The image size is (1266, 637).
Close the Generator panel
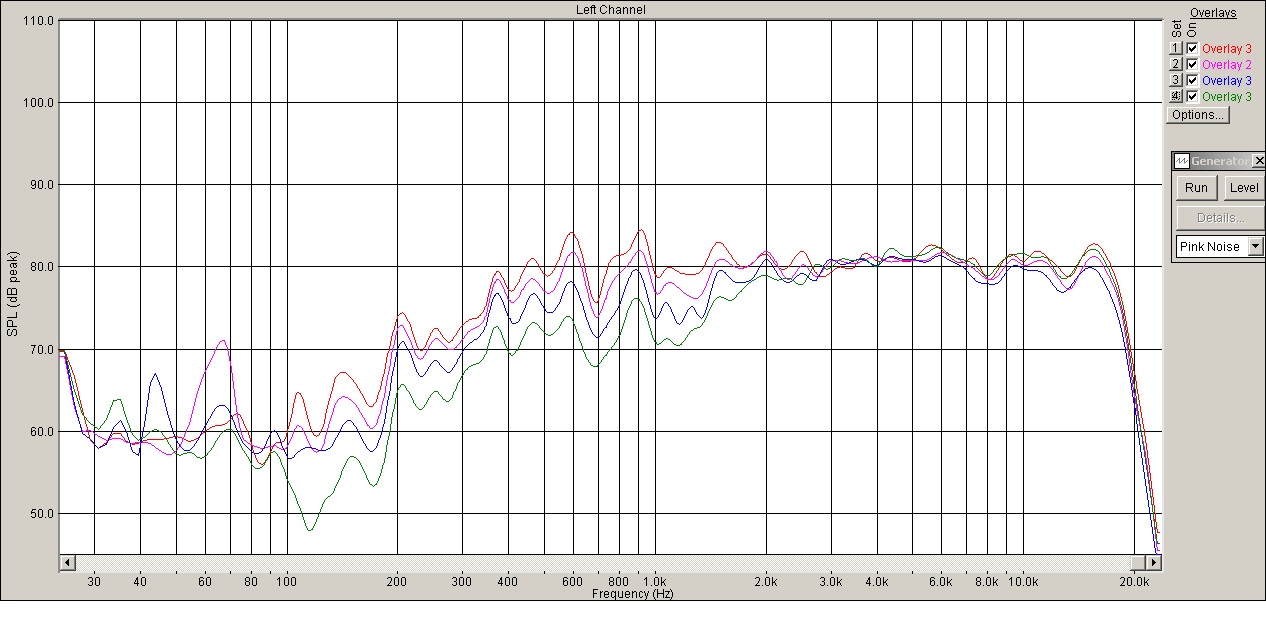[1258, 161]
